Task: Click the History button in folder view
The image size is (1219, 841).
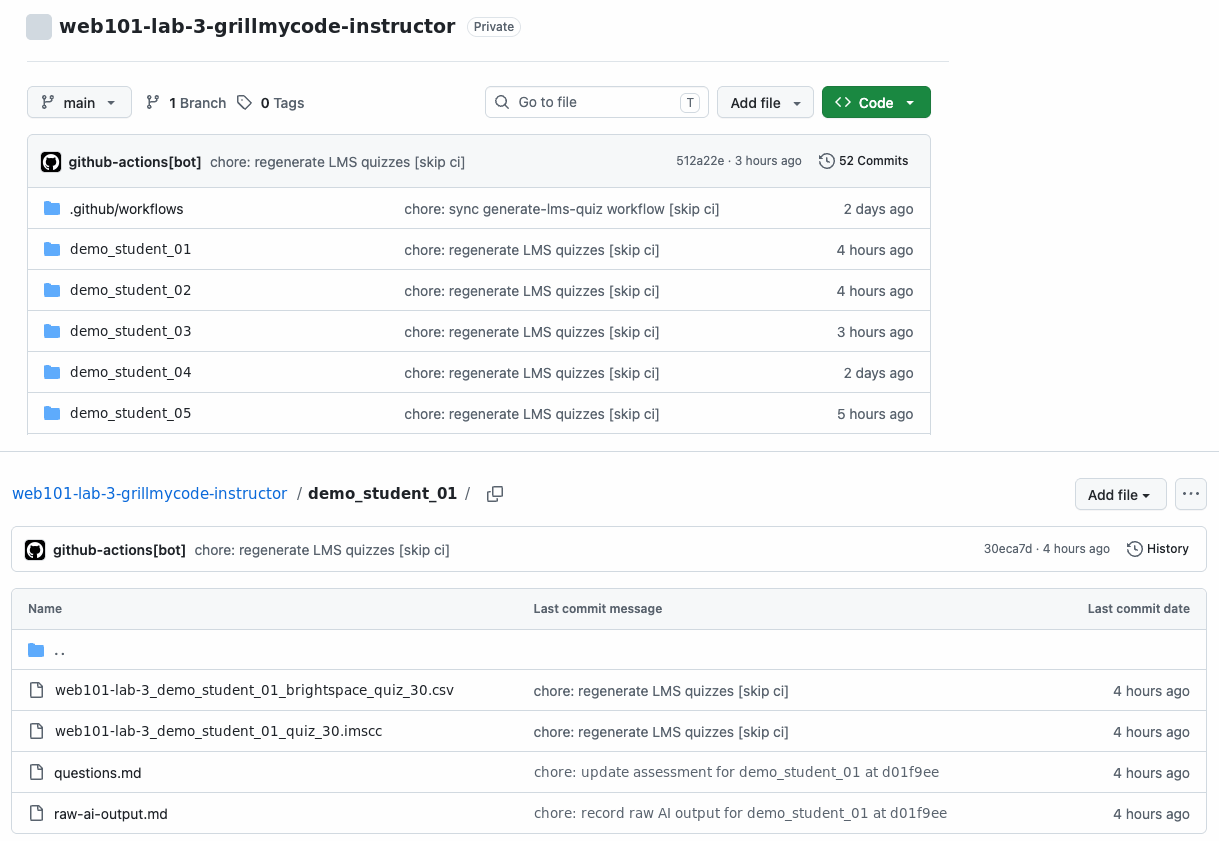Action: tap(1158, 549)
